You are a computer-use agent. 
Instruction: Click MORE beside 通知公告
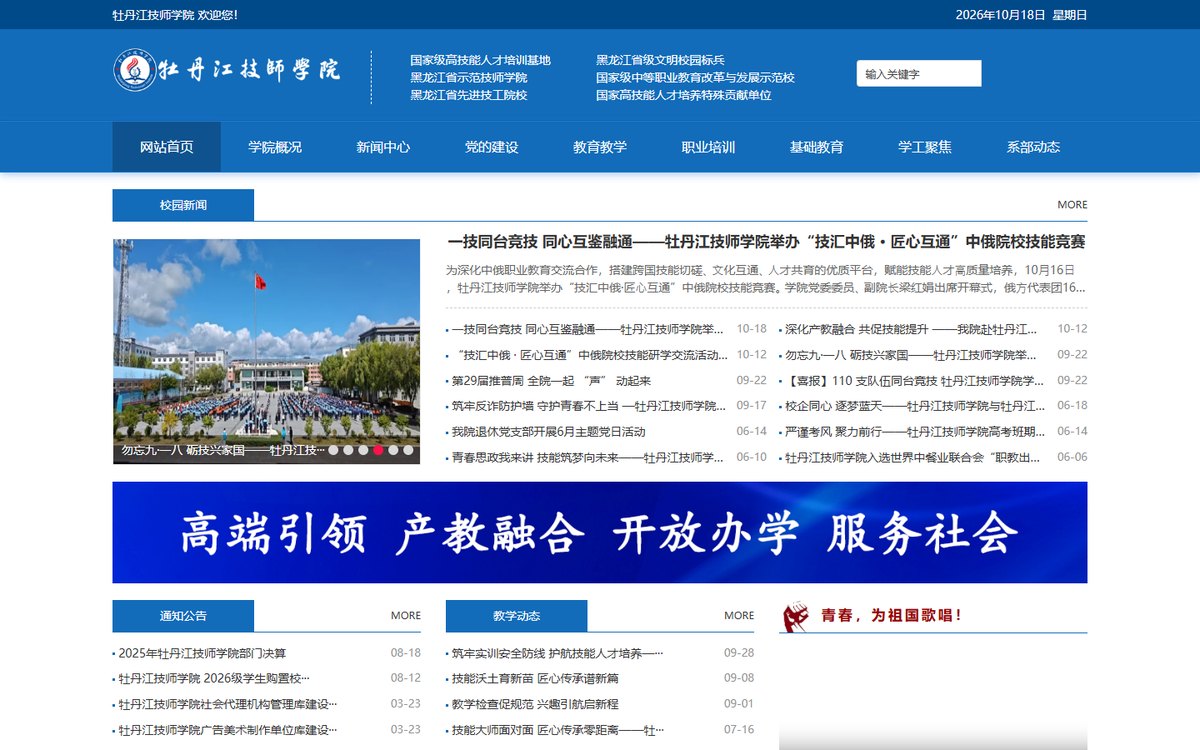tap(405, 616)
